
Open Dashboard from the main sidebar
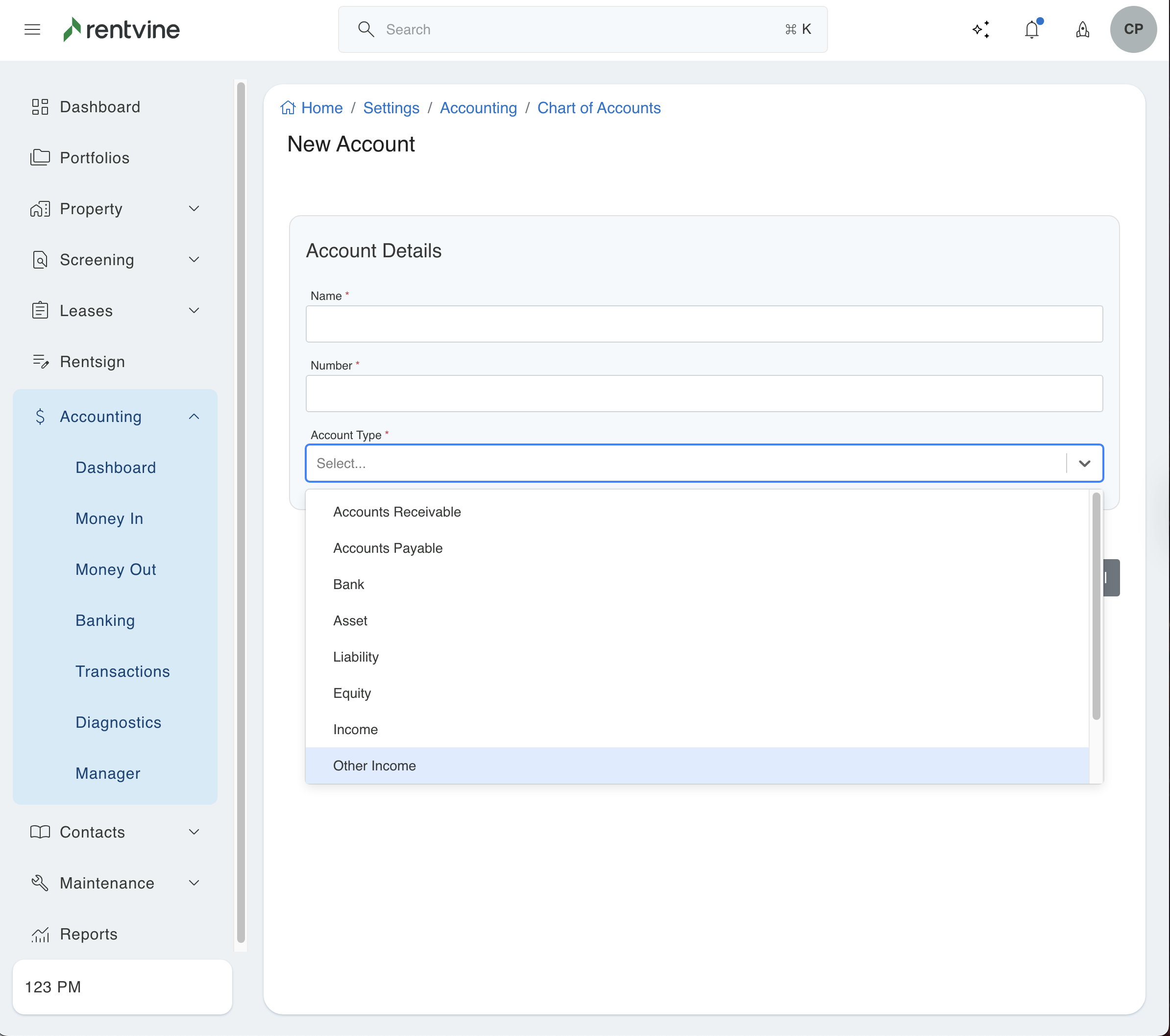click(99, 107)
